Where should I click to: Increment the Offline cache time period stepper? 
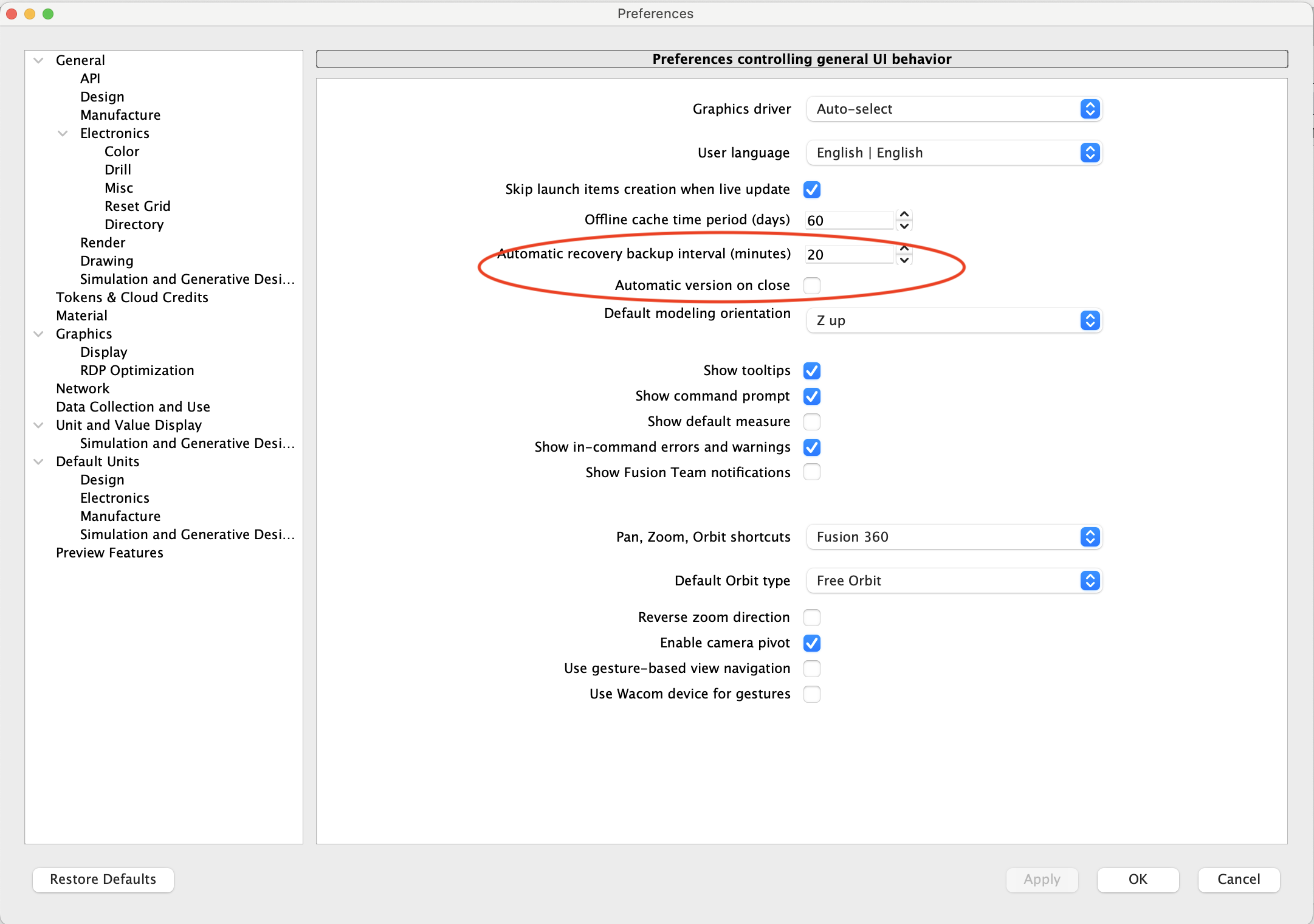(x=904, y=215)
